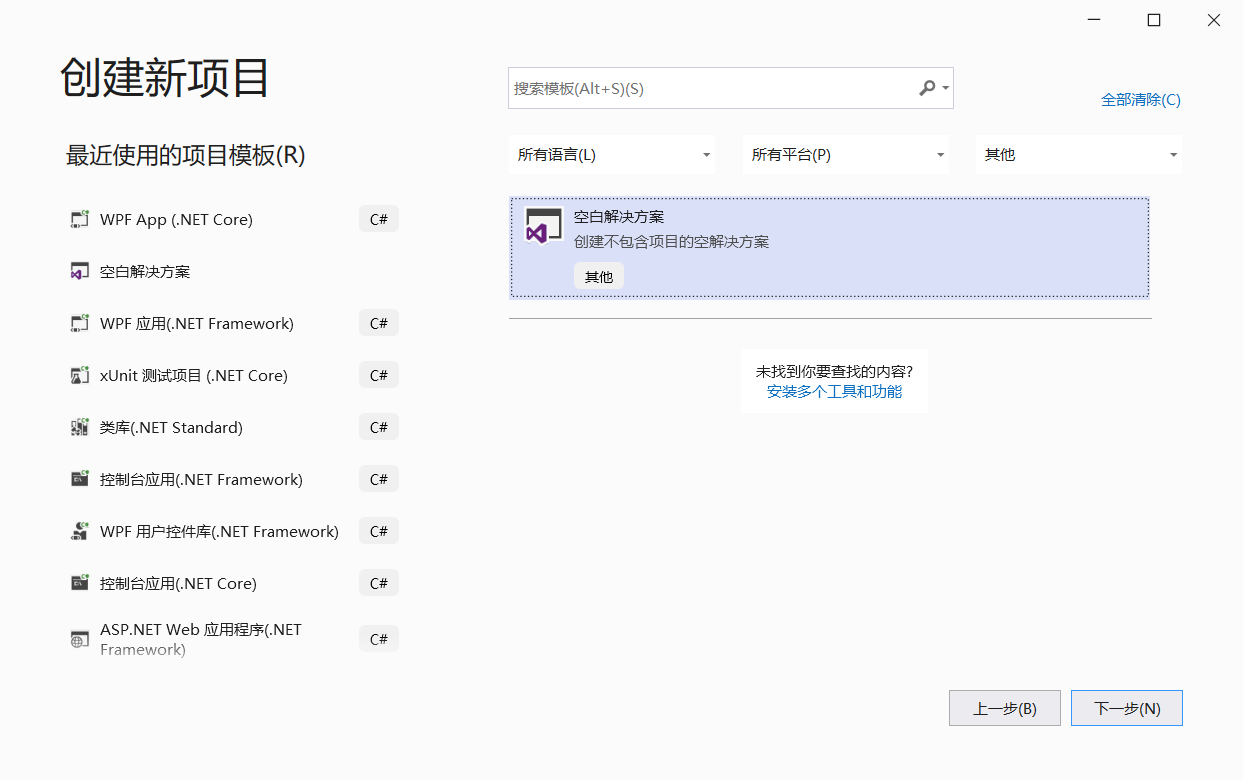Open the 所有语言(L) language dropdown
Viewport: 1243px width, 780px height.
coord(612,155)
